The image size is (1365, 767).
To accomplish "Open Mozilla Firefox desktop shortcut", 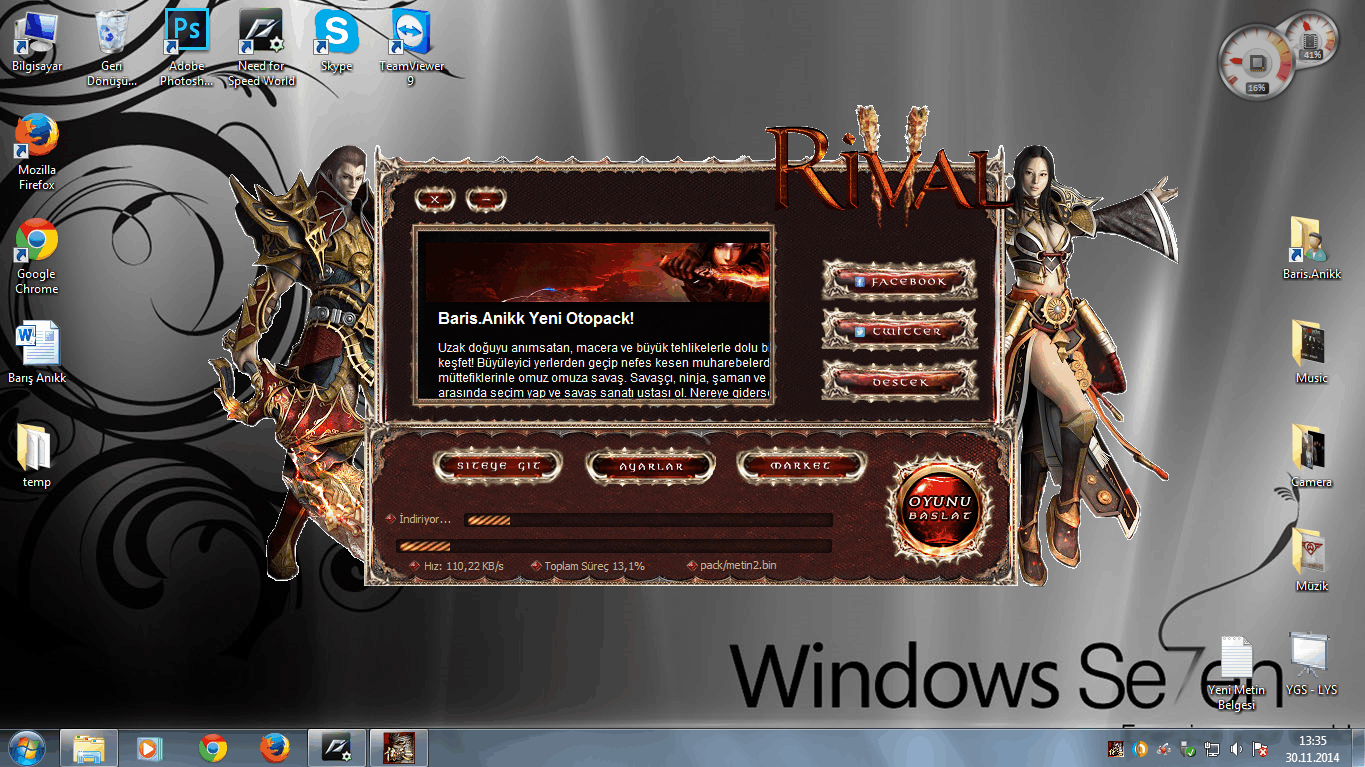I will coord(37,151).
